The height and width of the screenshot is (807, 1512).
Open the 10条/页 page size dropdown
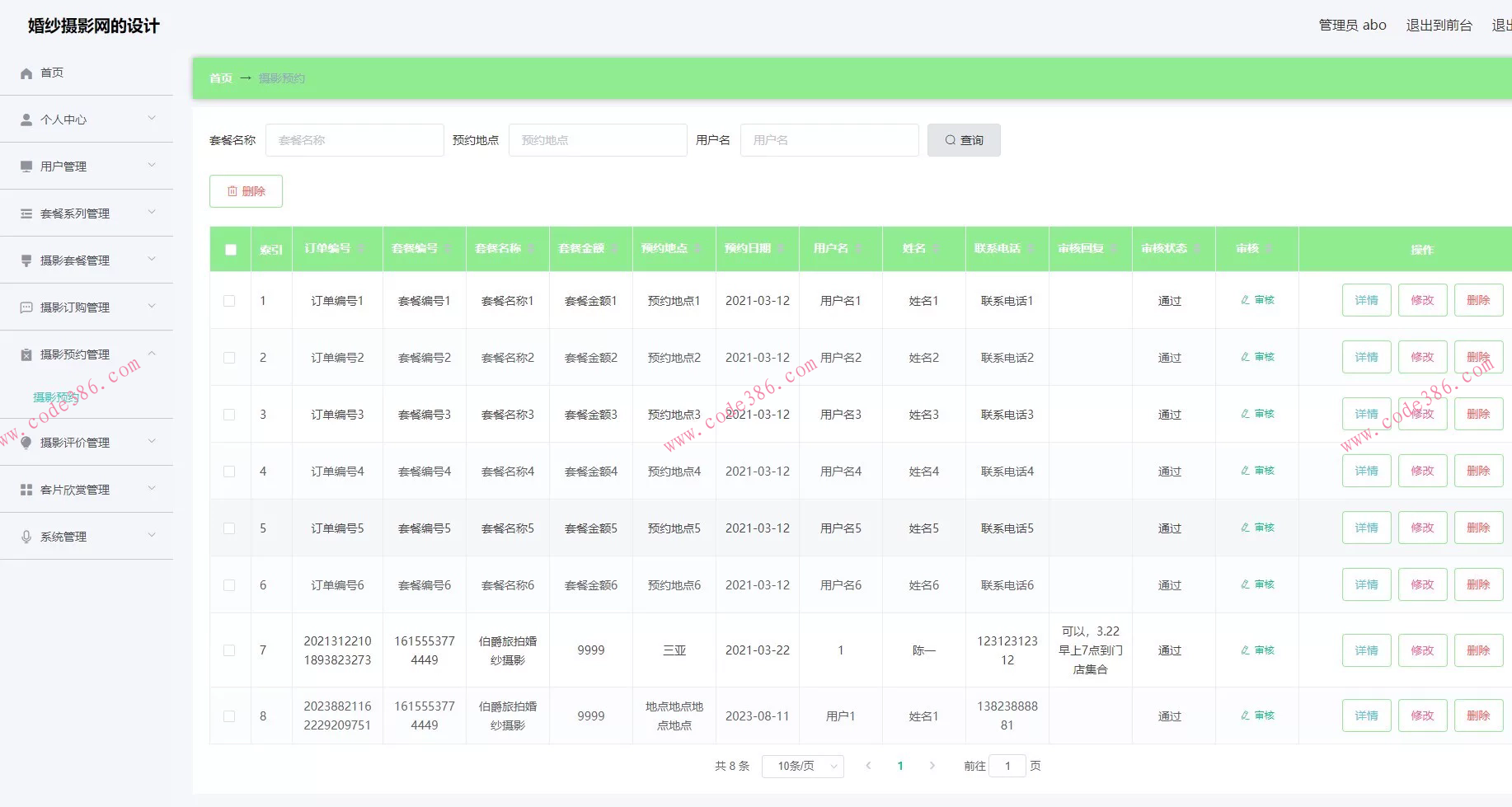pos(803,766)
